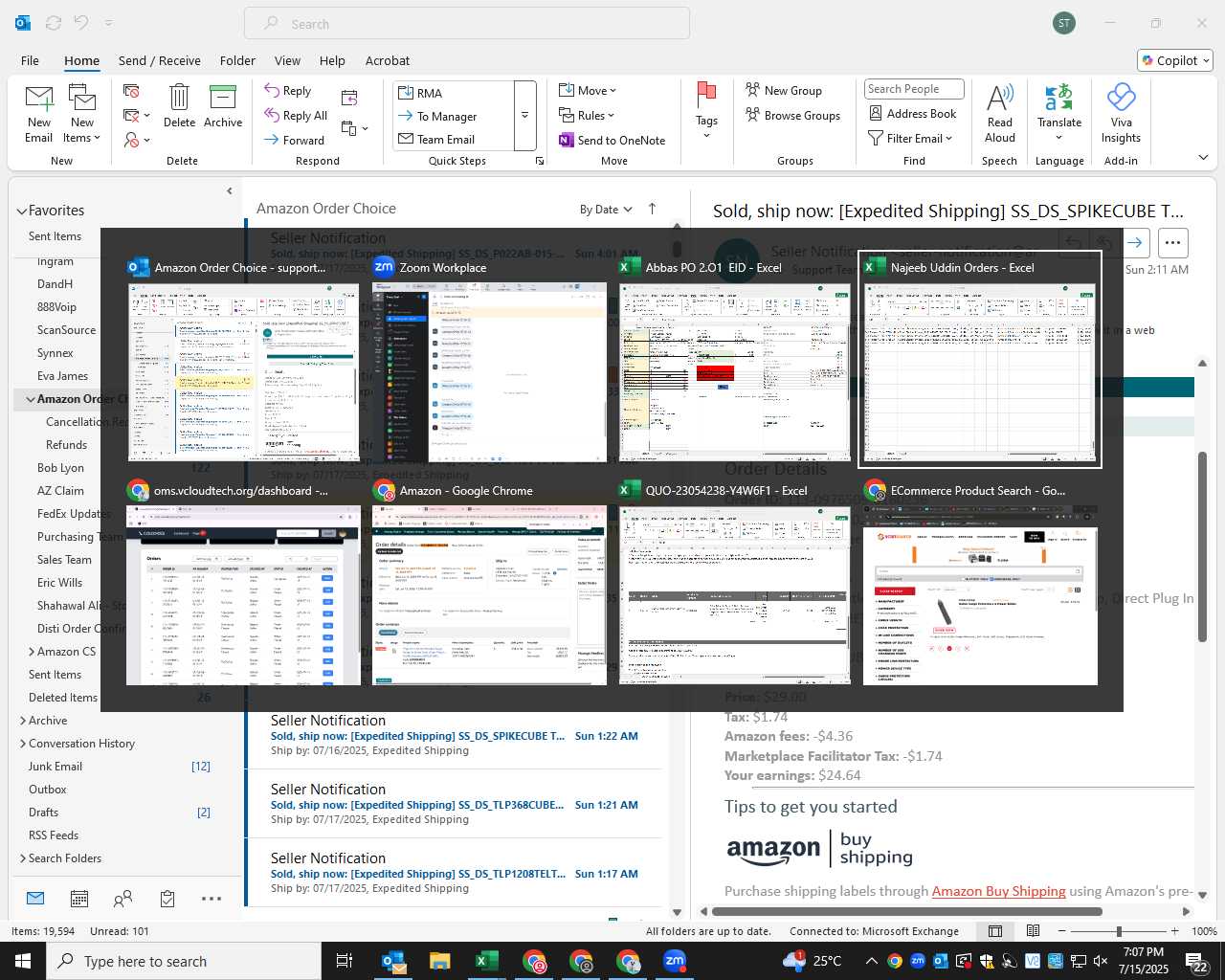Click the Windows Start button
Image resolution: width=1225 pixels, height=980 pixels.
(x=23, y=961)
